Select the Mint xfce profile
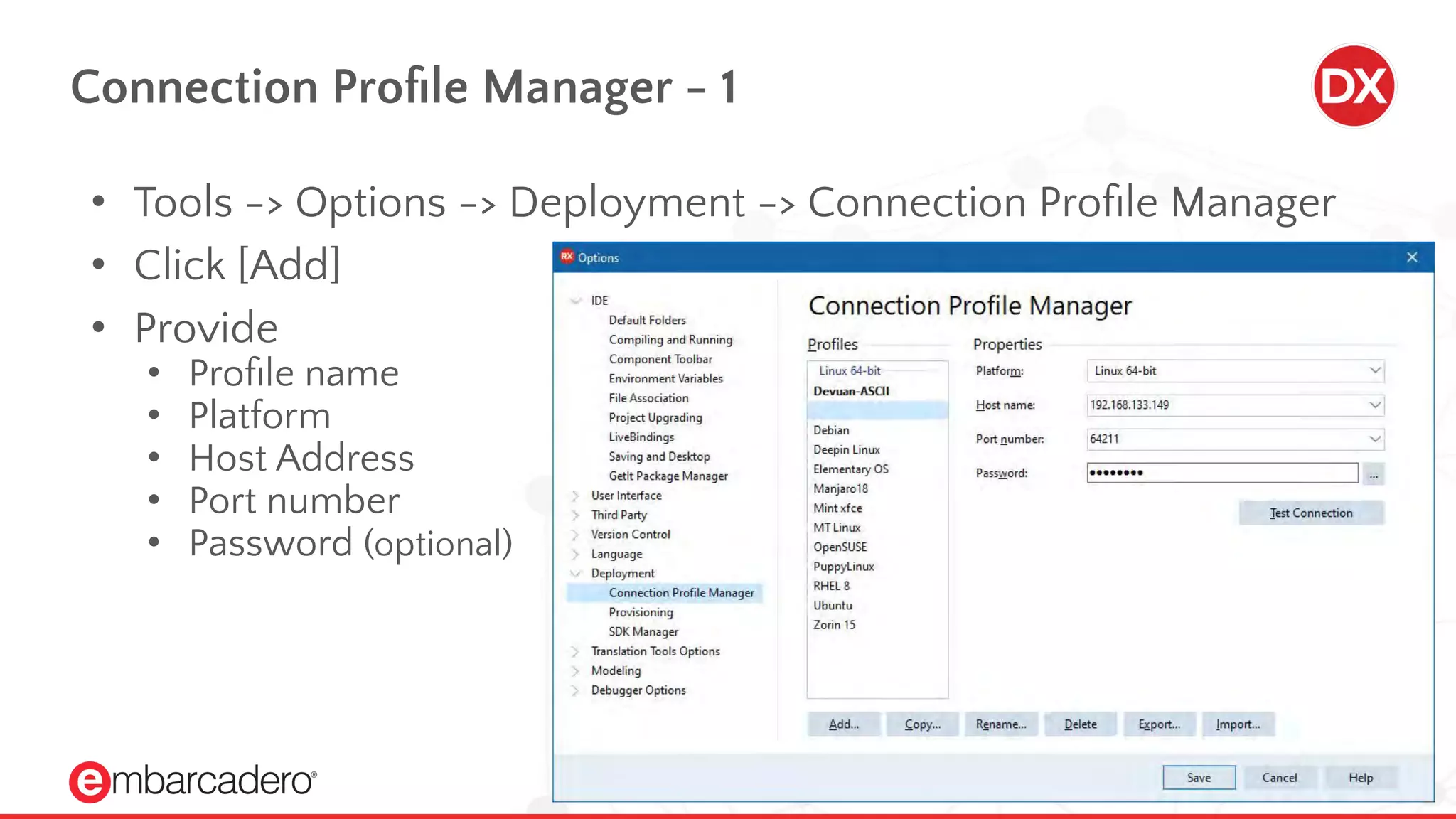This screenshot has height=819, width=1456. coord(837,508)
